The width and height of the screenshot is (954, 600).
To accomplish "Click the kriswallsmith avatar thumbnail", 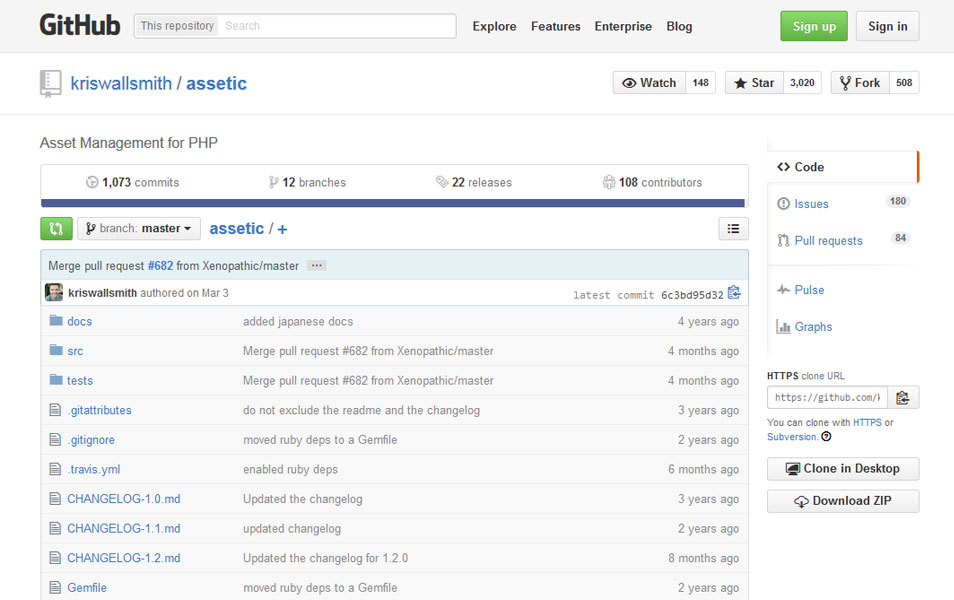I will 54,292.
